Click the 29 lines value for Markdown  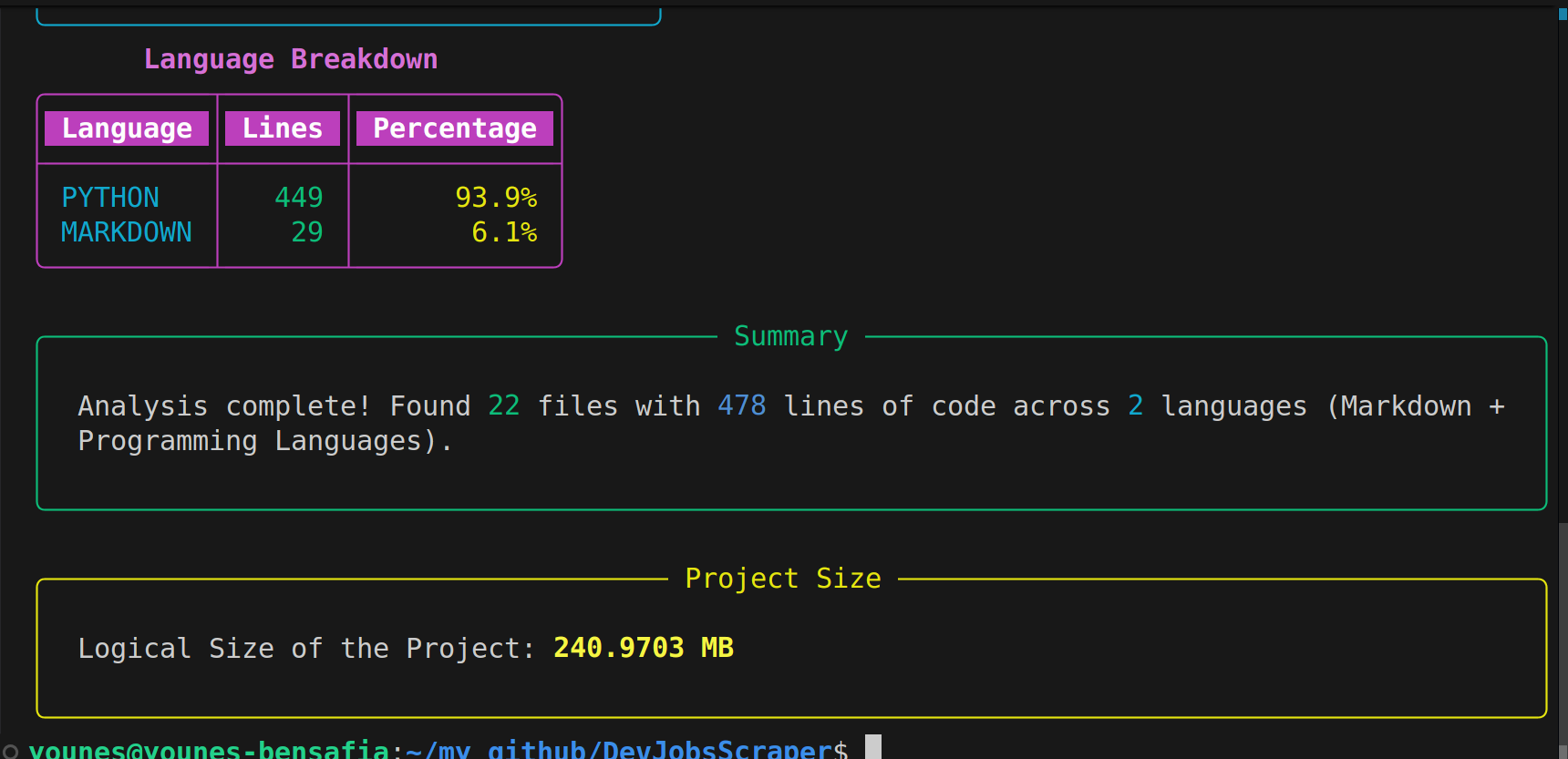click(x=307, y=232)
